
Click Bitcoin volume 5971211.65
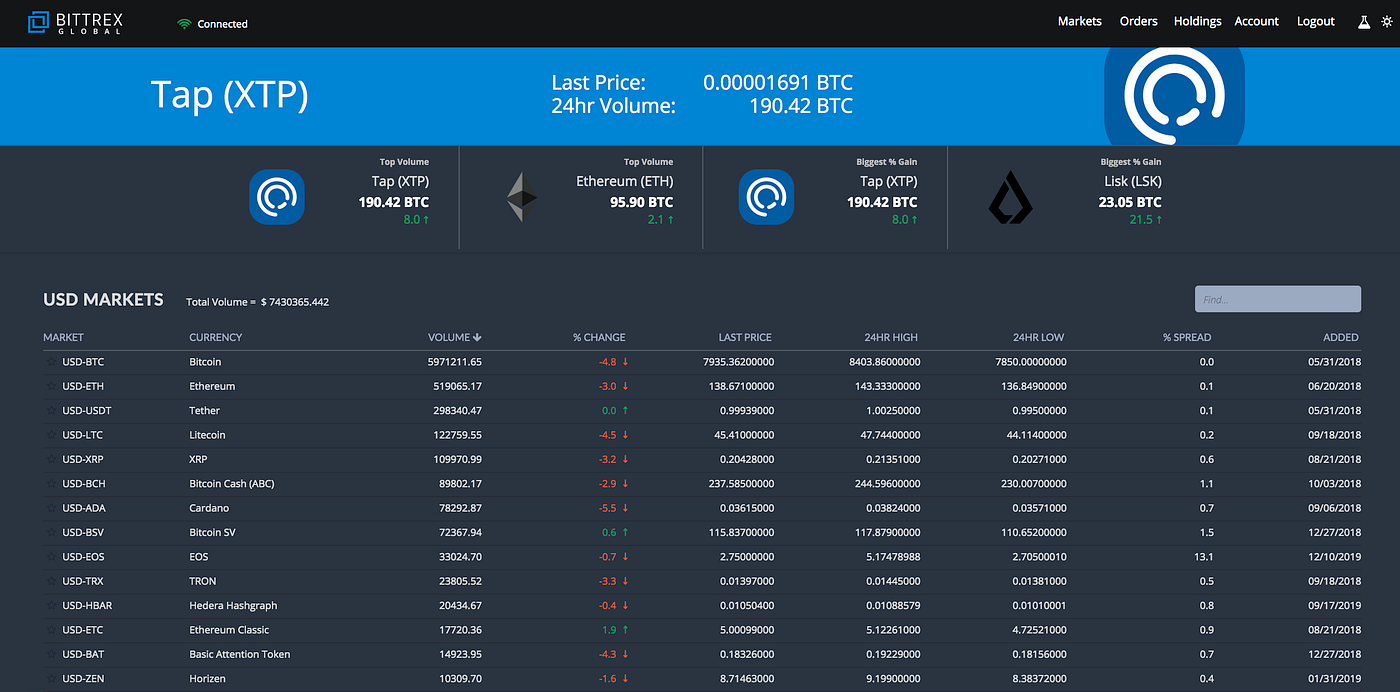click(x=455, y=362)
